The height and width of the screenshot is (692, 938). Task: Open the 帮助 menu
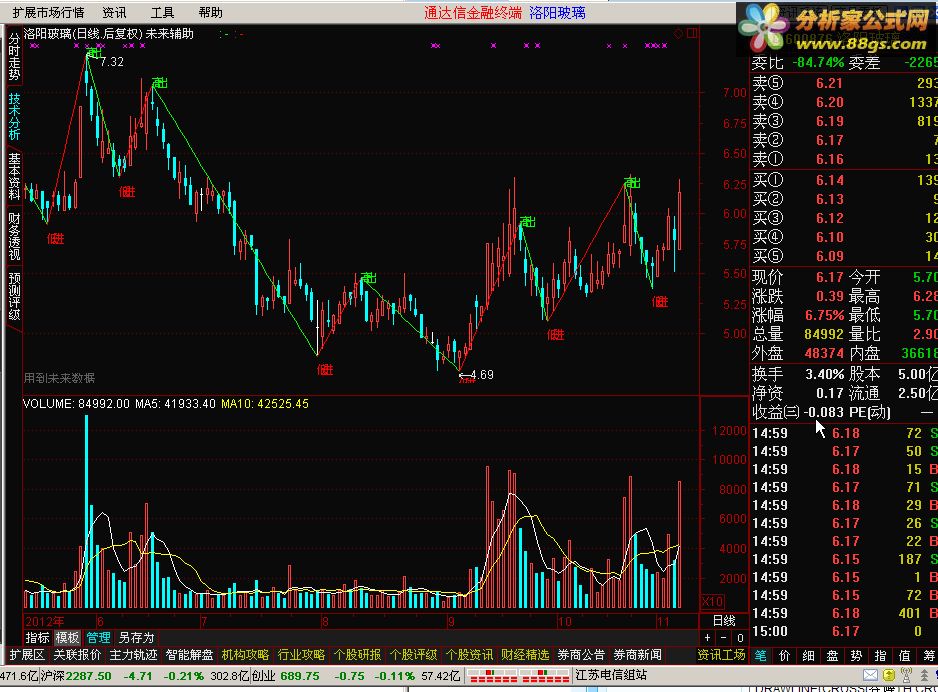pos(210,12)
